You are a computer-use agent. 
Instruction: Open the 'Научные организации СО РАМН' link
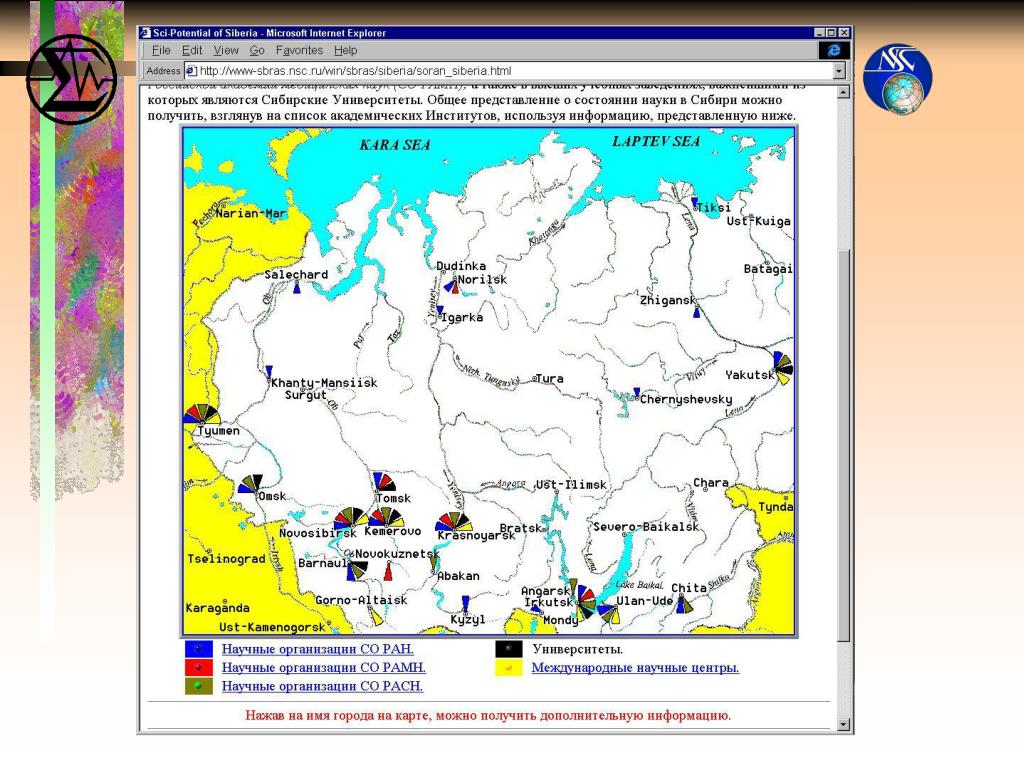323,667
